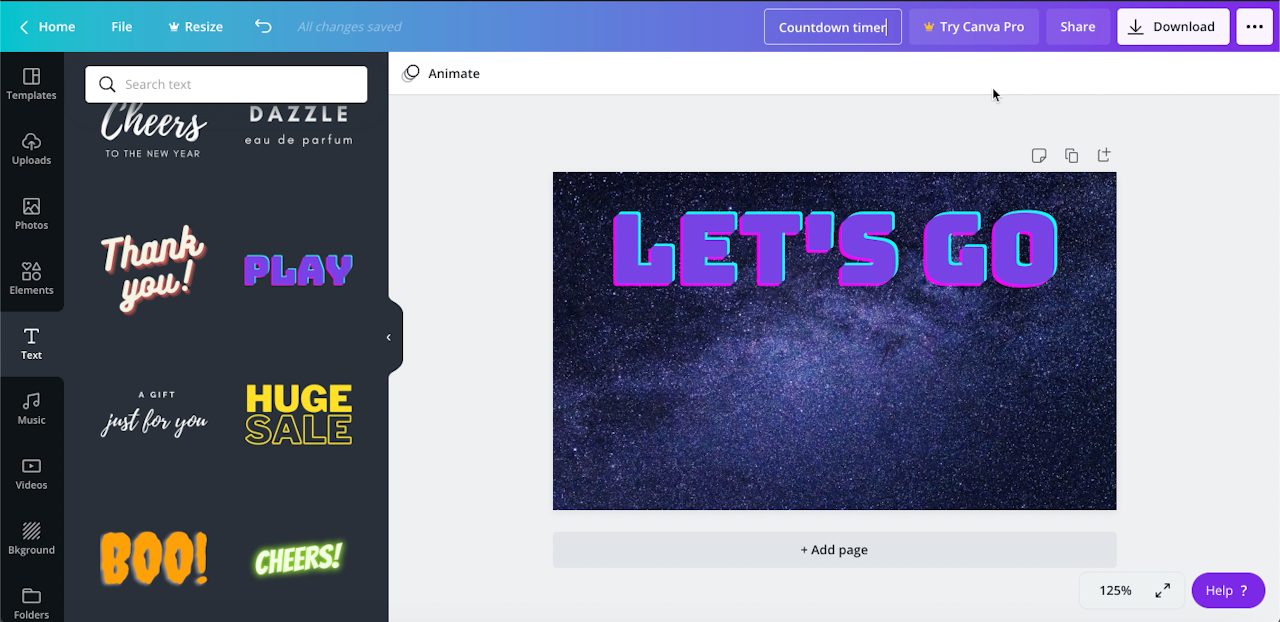
Task: Select the HUGE SALE text template
Action: (x=298, y=414)
